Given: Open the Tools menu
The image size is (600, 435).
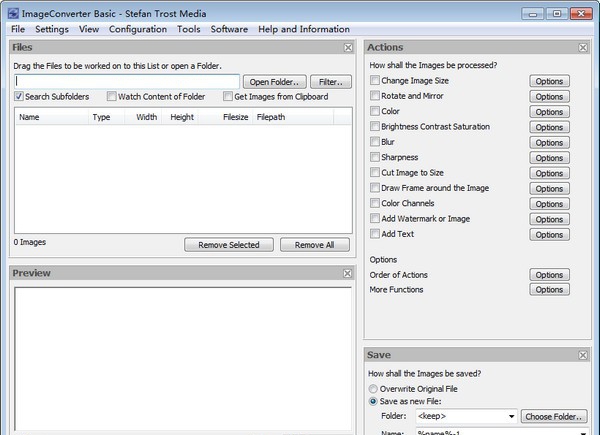Looking at the screenshot, I should pyautogui.click(x=188, y=29).
